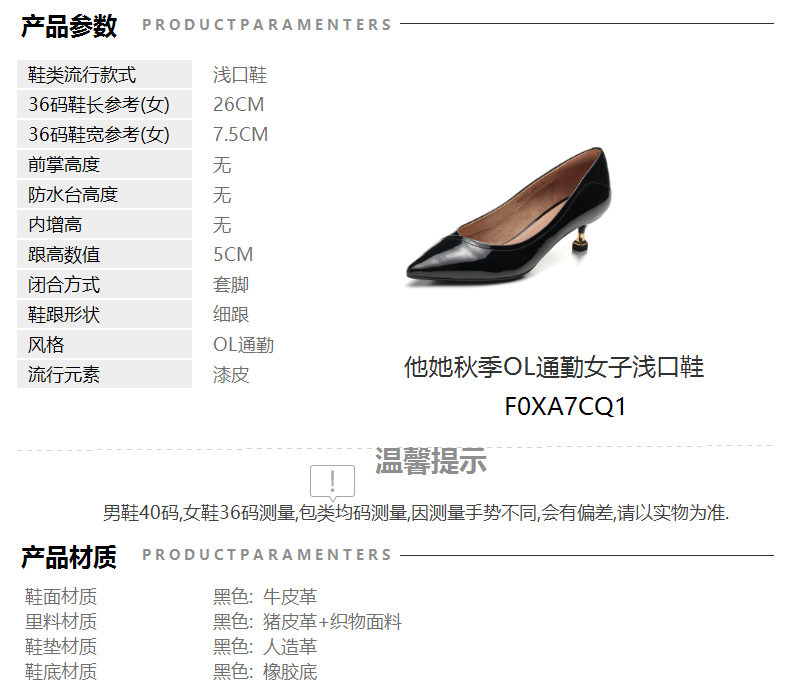Screen dimensions: 790x680
Task: Click the exclamation speech bubble icon
Action: pyautogui.click(x=332, y=483)
